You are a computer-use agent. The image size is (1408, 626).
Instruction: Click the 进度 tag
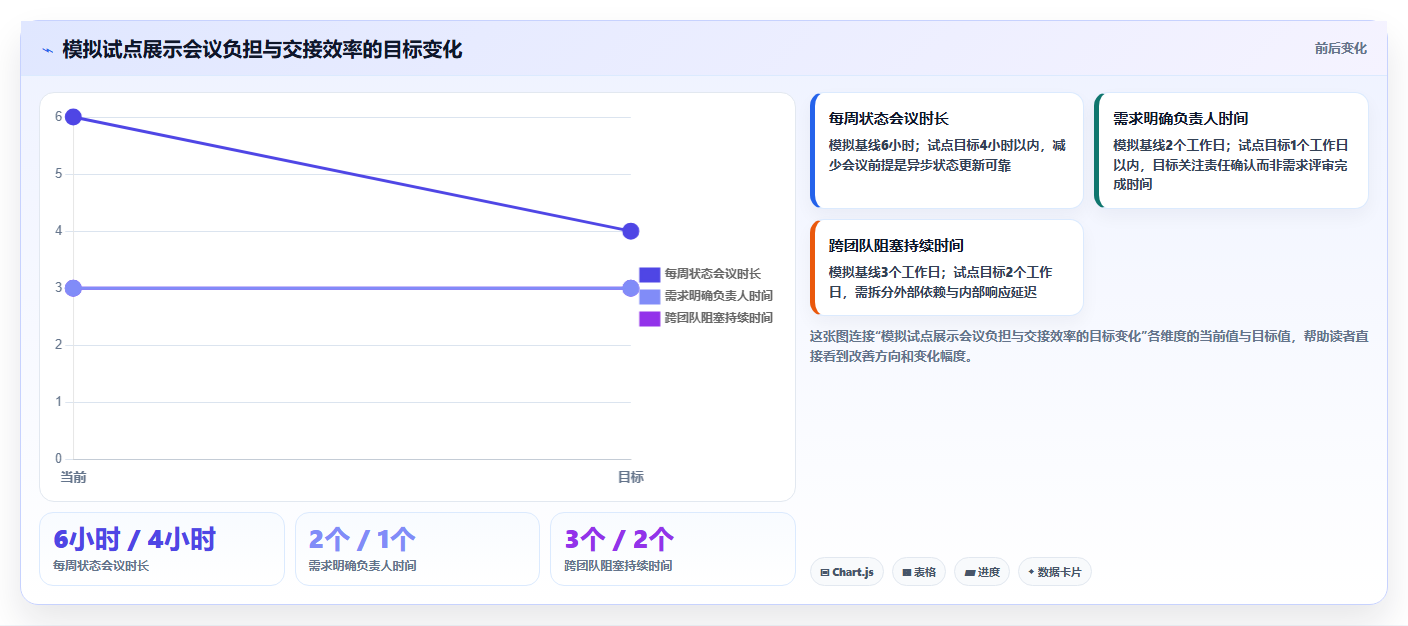pyautogui.click(x=982, y=572)
